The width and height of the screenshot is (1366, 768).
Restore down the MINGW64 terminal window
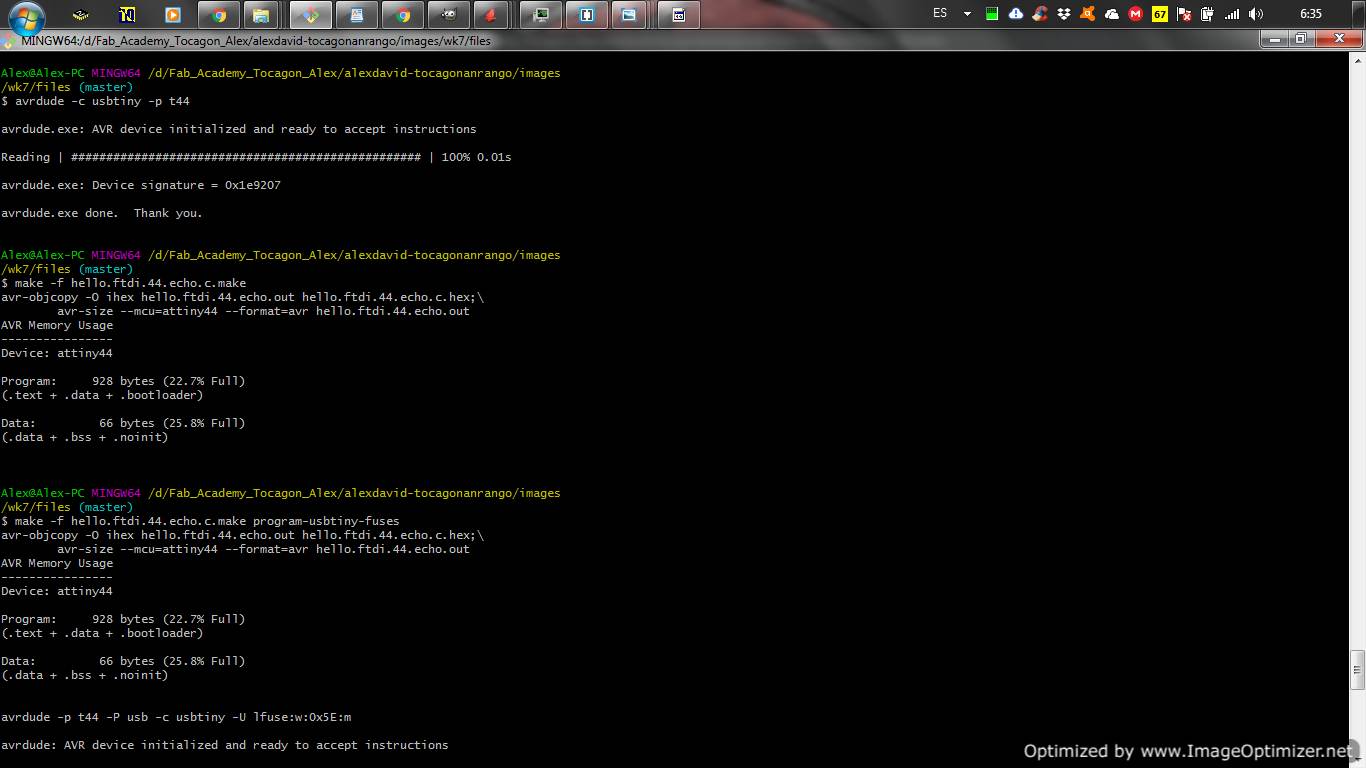[1300, 40]
